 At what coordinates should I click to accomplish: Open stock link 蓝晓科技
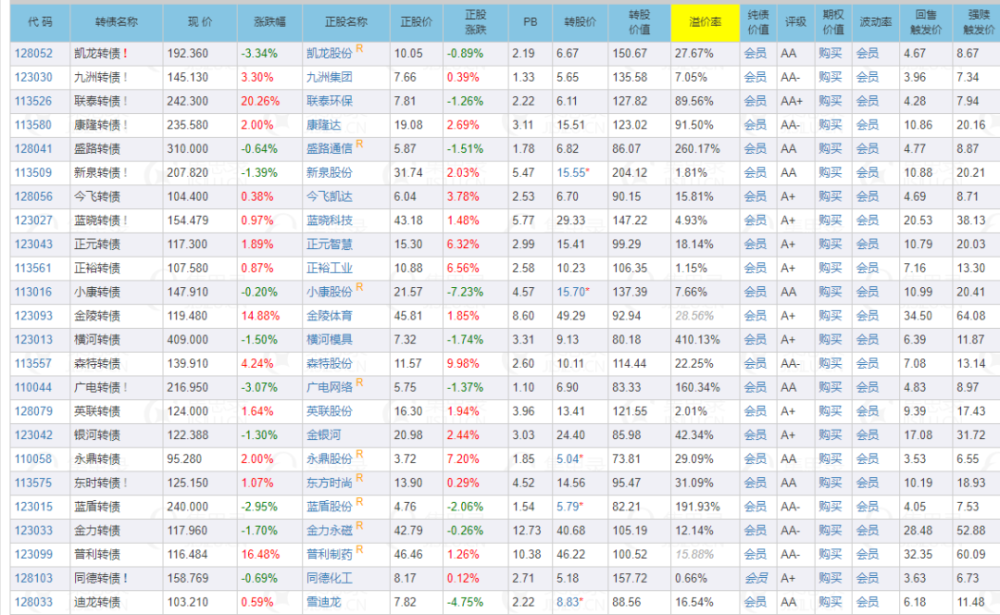[329, 221]
